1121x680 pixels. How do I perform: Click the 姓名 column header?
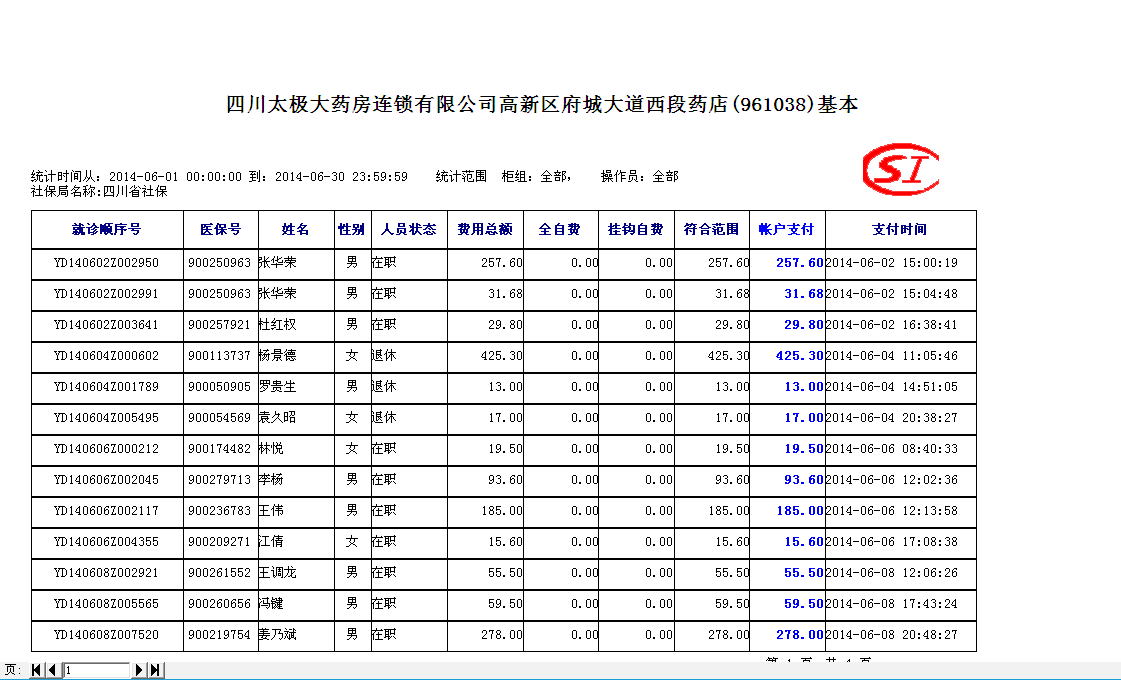point(295,230)
